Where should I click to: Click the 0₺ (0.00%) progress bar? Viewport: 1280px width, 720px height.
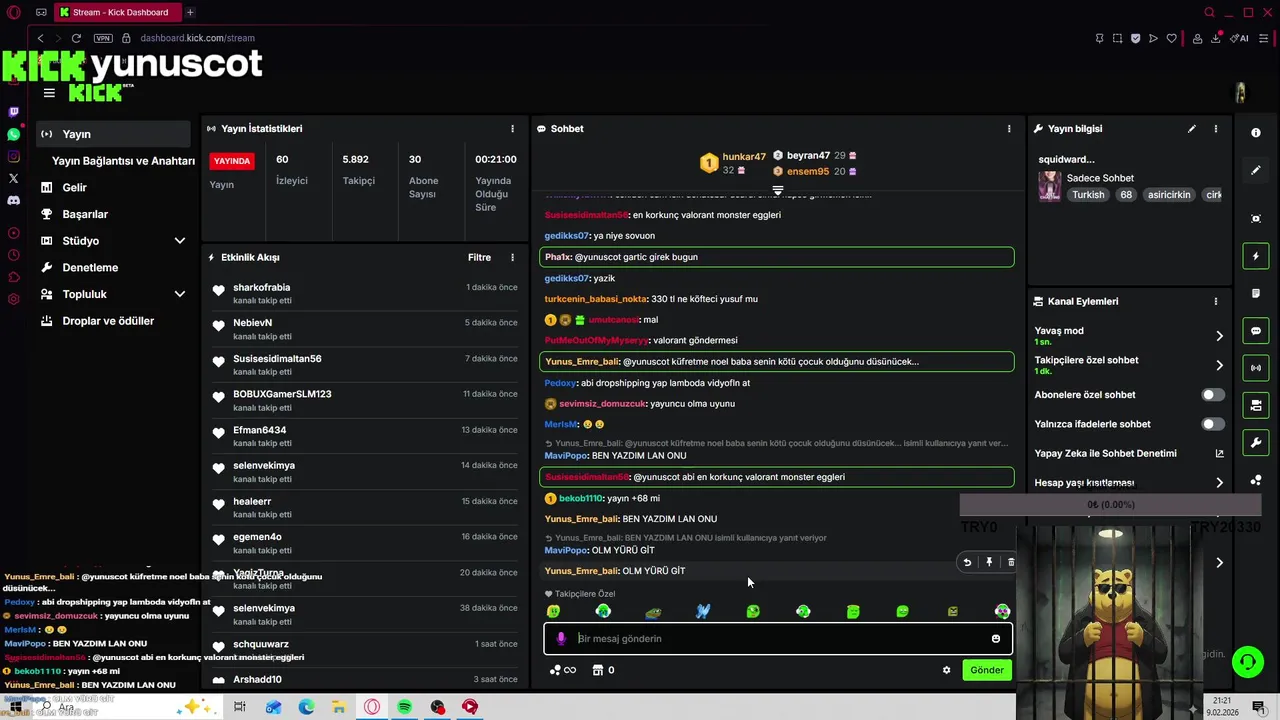[1111, 505]
